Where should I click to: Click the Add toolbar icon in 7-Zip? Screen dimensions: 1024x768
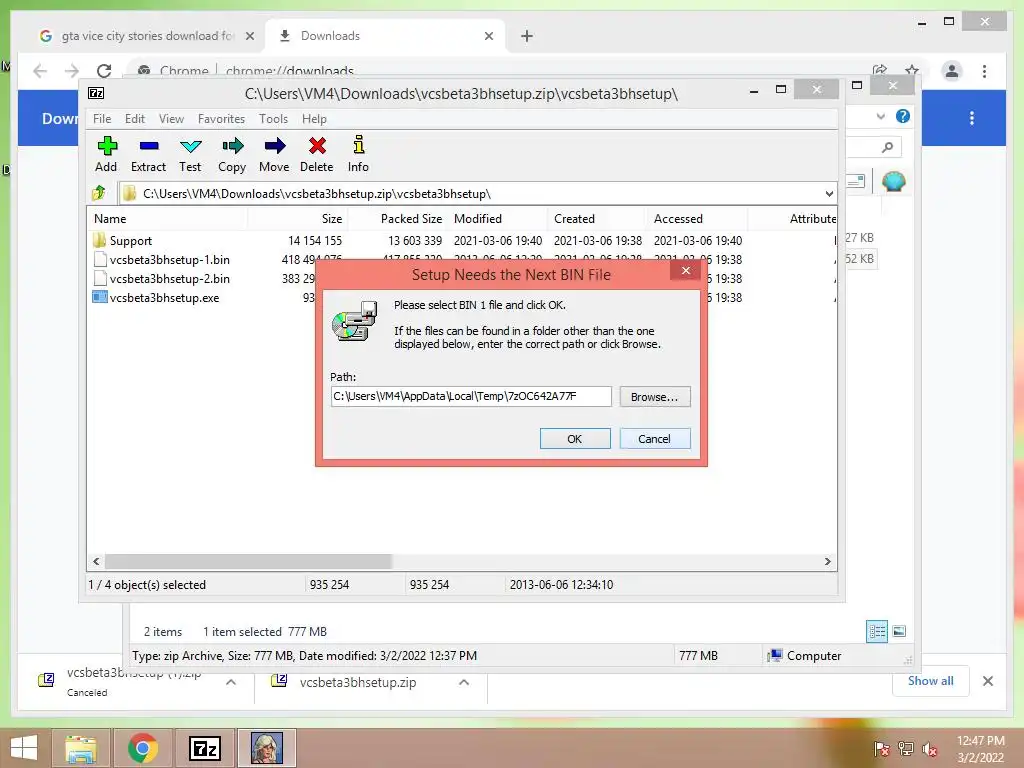click(106, 146)
